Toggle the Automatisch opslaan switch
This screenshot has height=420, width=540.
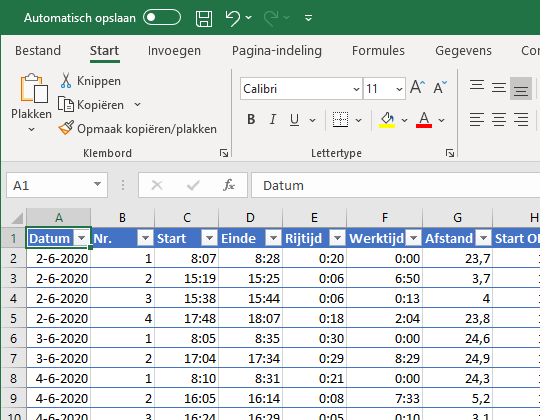[x=162, y=18]
